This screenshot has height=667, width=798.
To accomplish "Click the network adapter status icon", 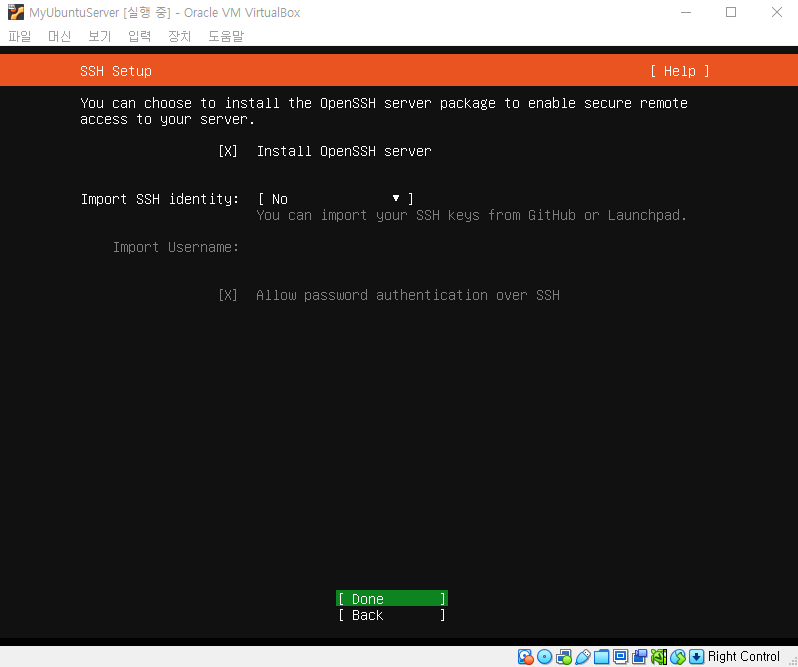I will pyautogui.click(x=564, y=657).
